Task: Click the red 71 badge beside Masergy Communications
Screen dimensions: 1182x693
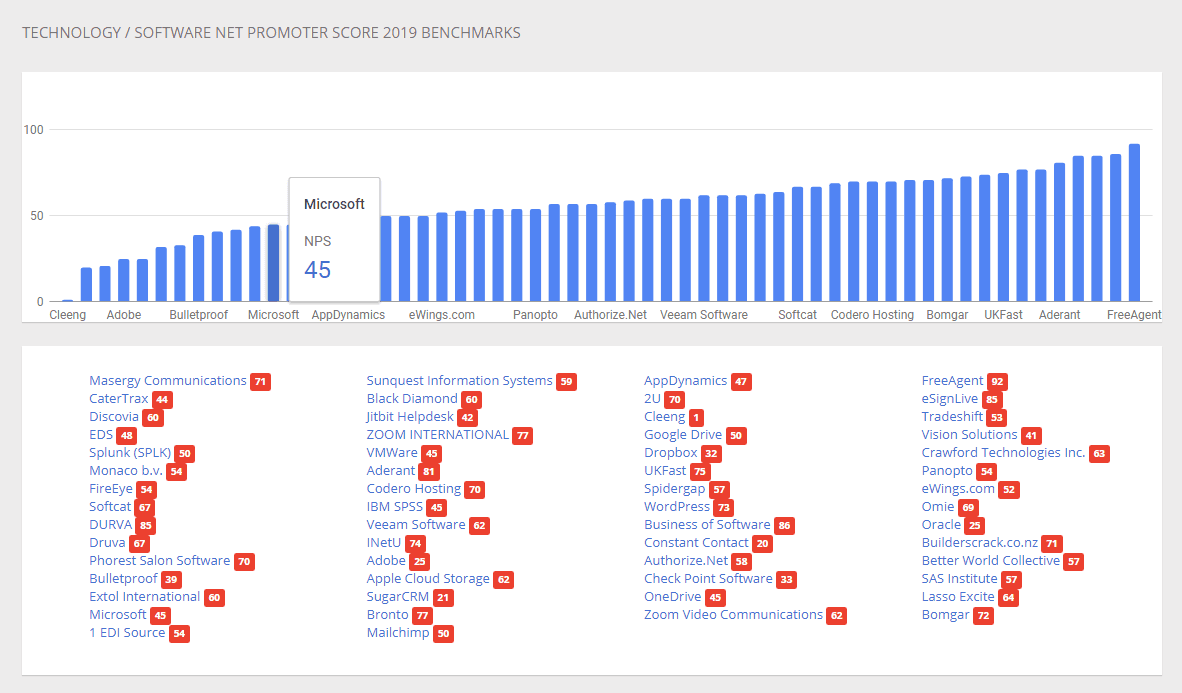Action: tap(261, 381)
